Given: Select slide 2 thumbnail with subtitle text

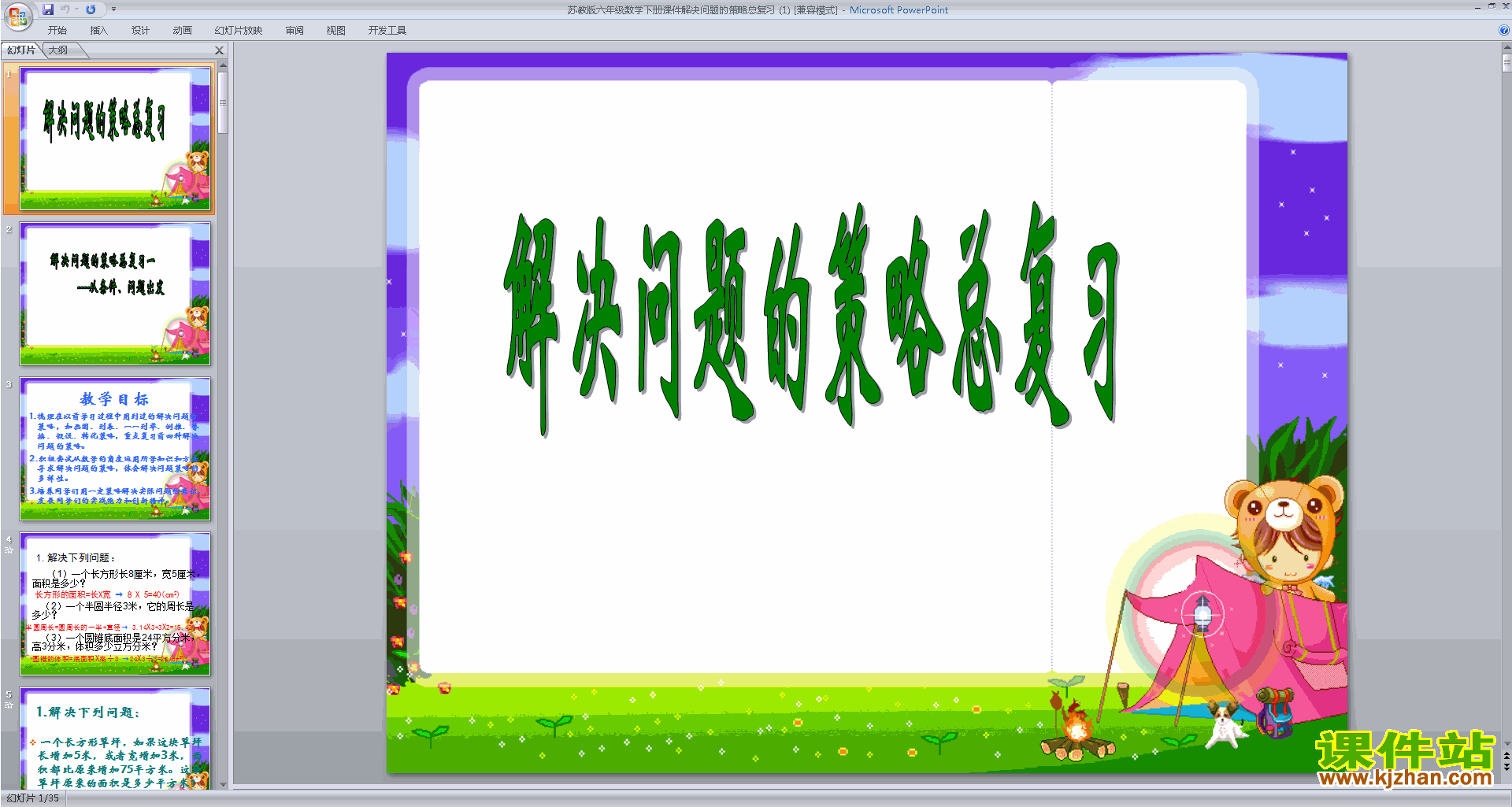Looking at the screenshot, I should click(115, 294).
